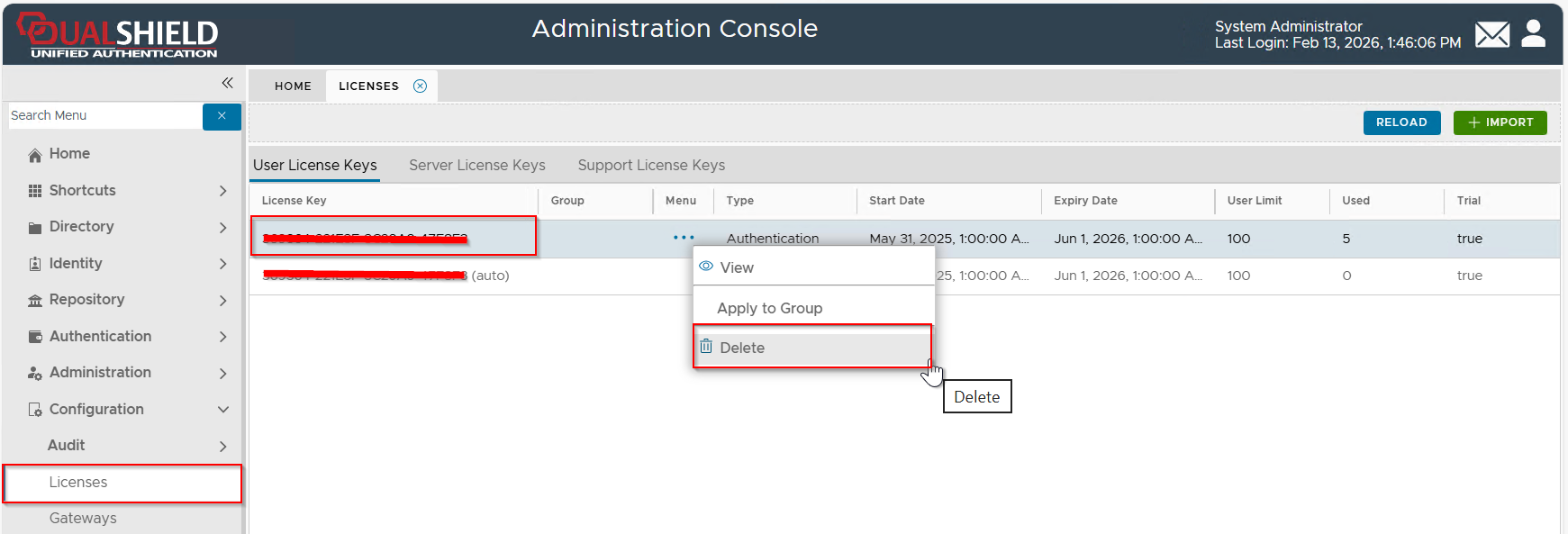Image resolution: width=1568 pixels, height=534 pixels.
Task: Collapse the Configuration section
Action: (222, 410)
